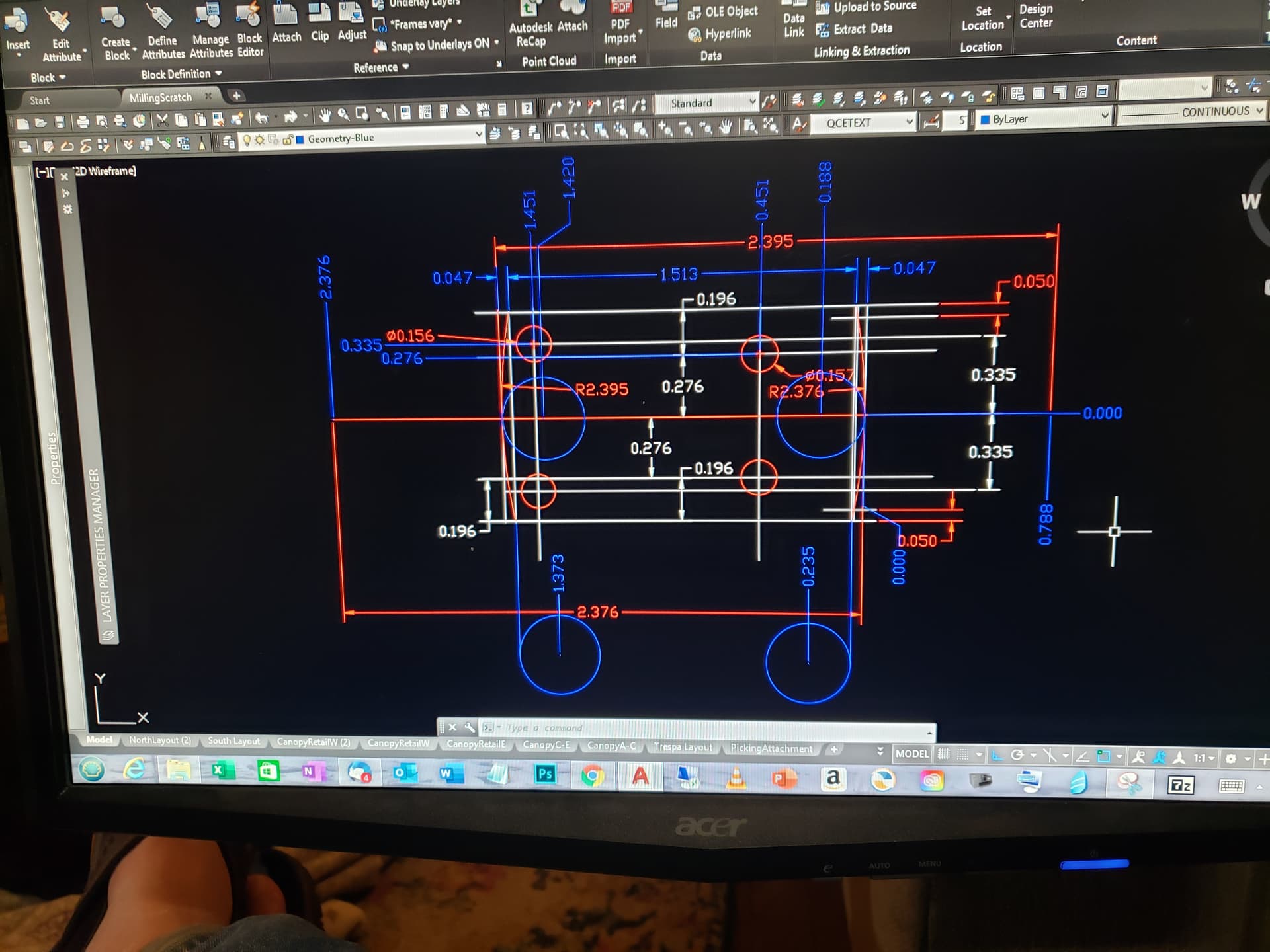Screen dimensions: 1270x952
Task: Select the Pan hand tool
Action: 324,116
